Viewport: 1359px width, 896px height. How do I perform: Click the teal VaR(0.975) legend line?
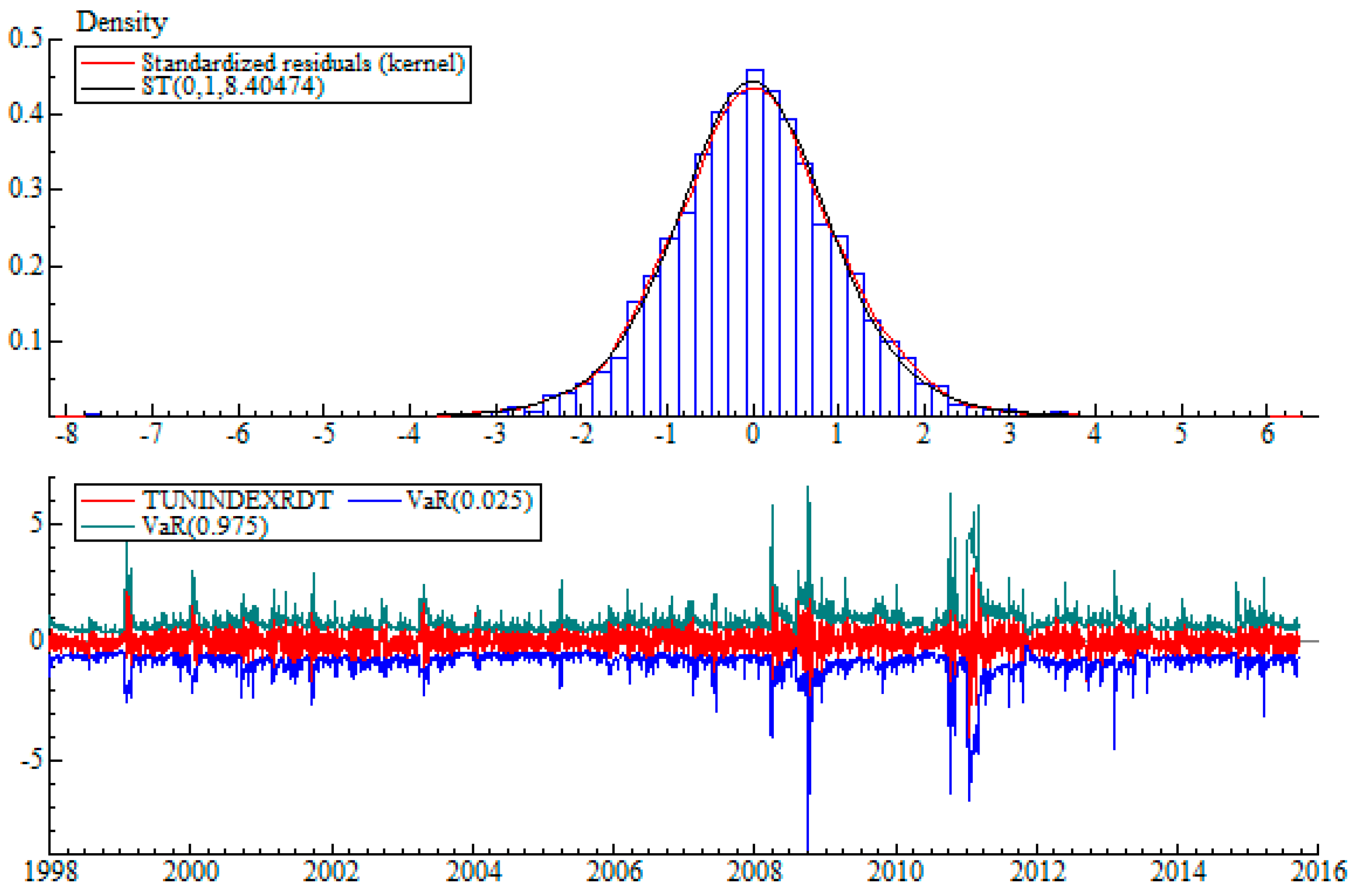tap(107, 526)
